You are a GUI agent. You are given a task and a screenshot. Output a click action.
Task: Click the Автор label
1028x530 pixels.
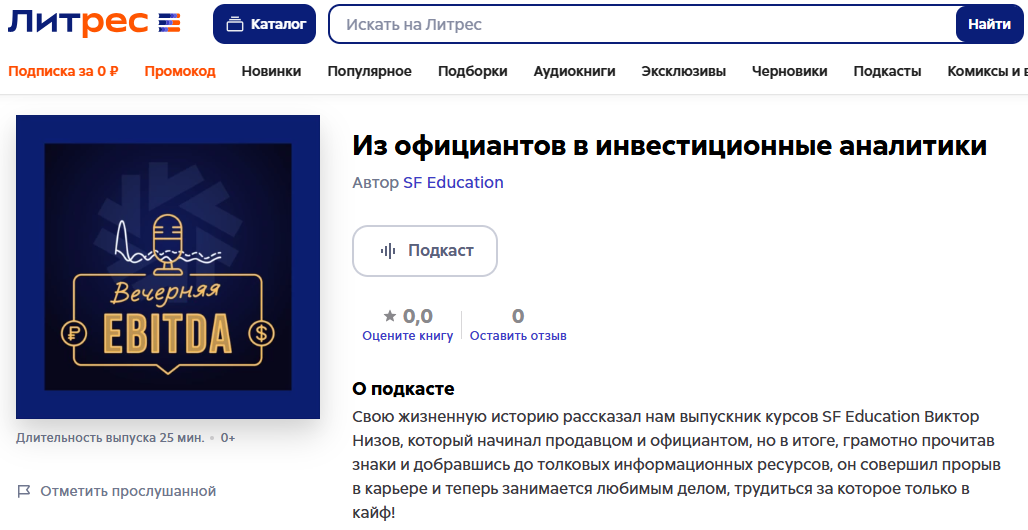coord(375,182)
